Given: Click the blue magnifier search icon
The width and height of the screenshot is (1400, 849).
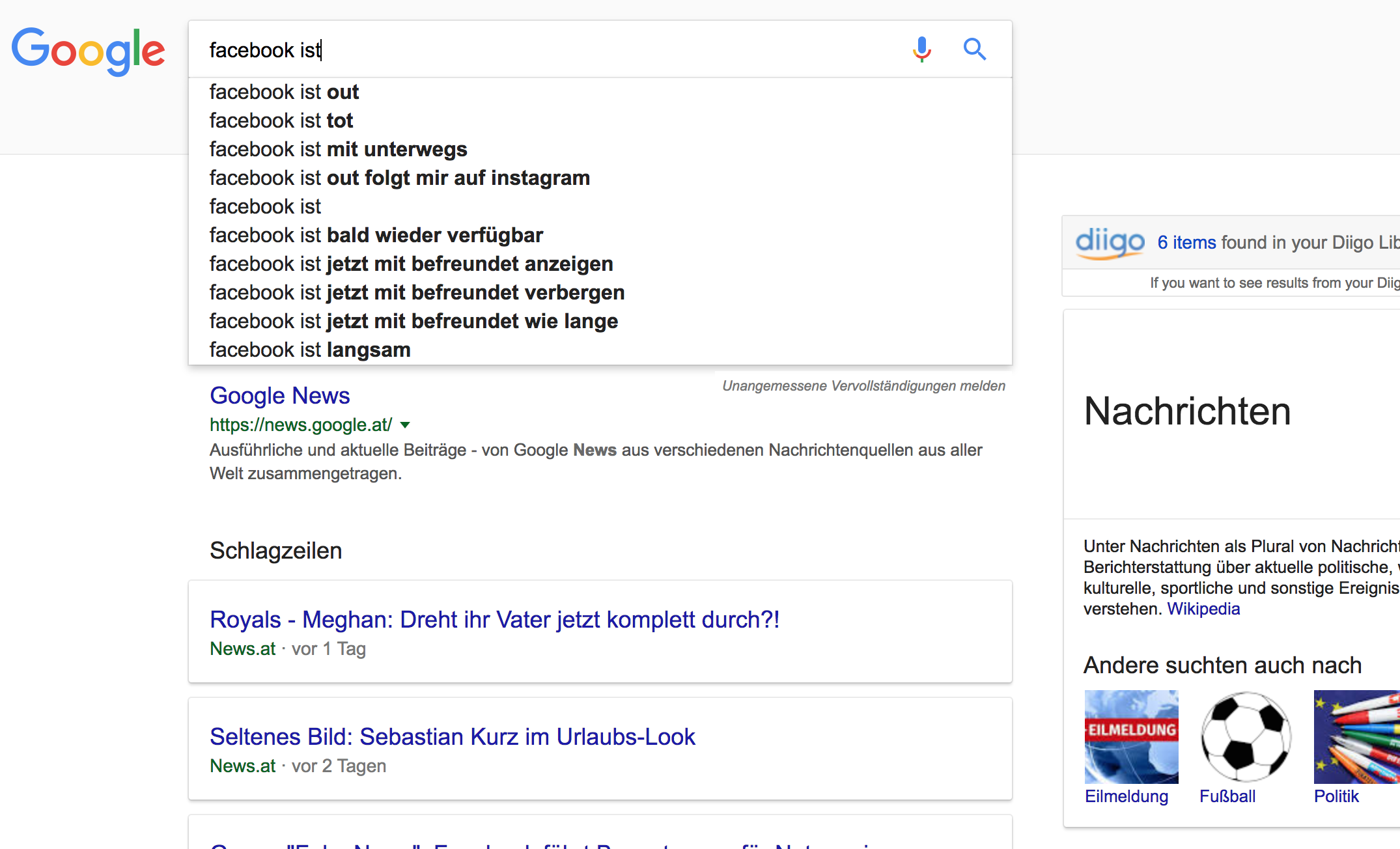Looking at the screenshot, I should pos(974,49).
